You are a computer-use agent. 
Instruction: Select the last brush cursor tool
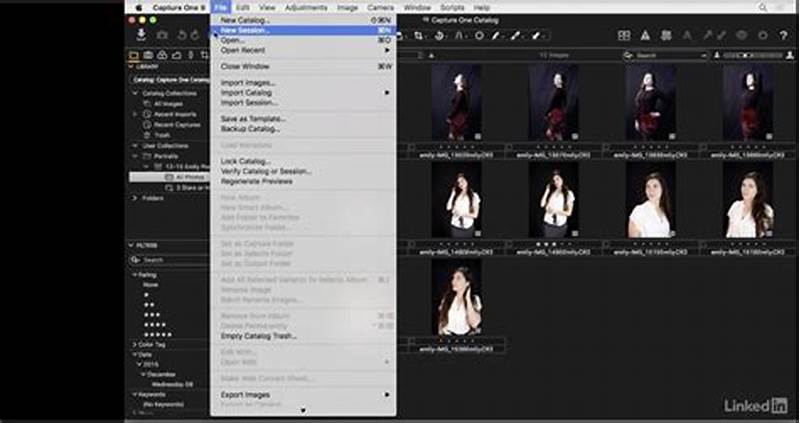tap(536, 36)
